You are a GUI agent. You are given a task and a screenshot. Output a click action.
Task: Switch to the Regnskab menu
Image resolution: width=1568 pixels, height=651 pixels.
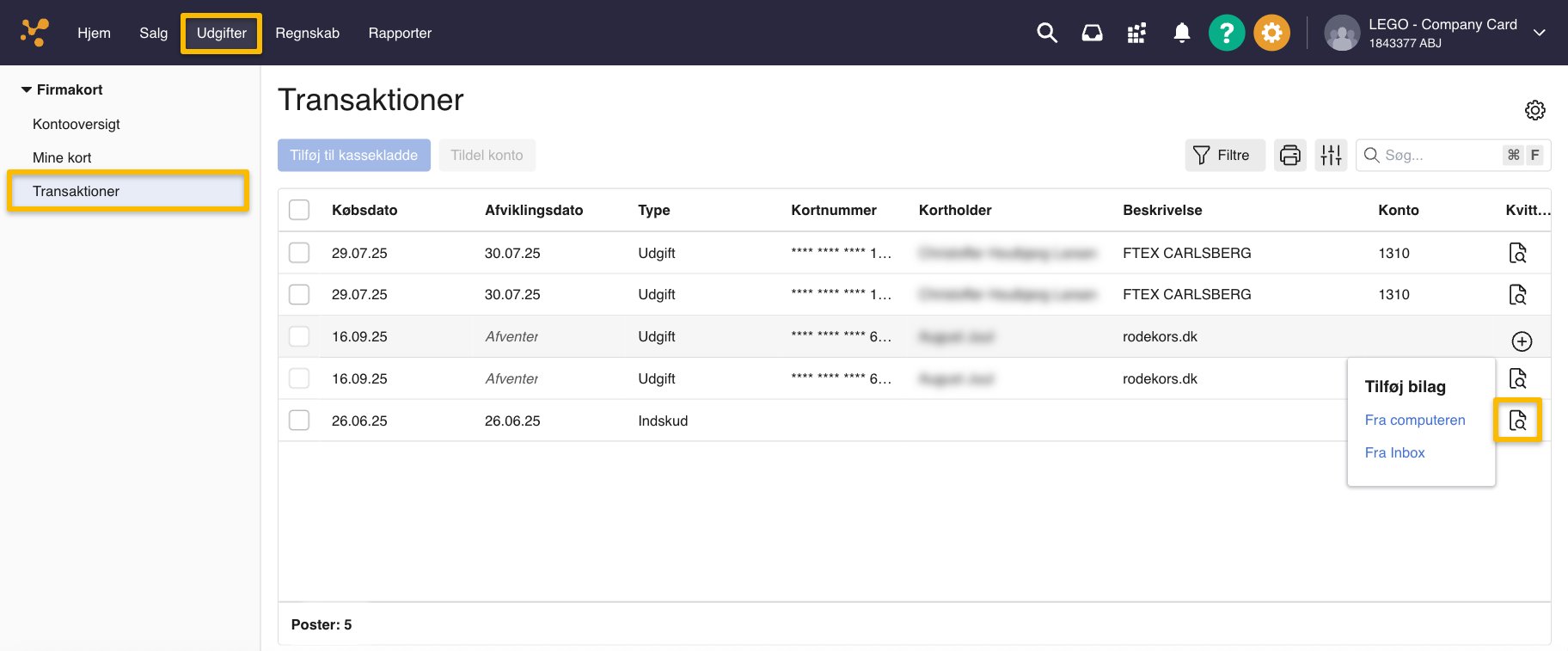point(307,33)
